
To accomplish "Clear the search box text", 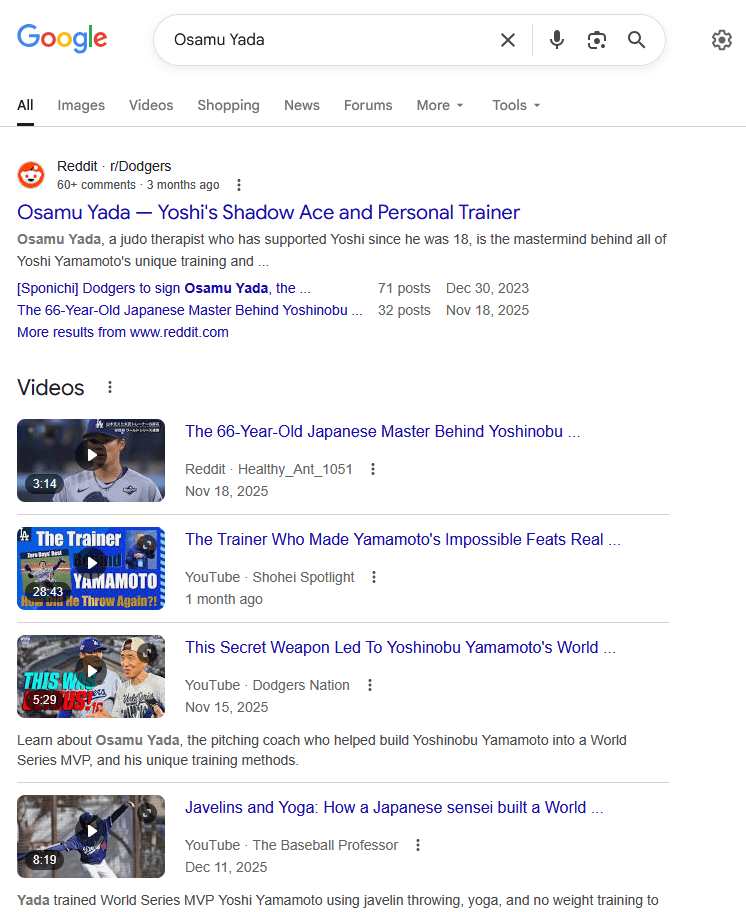I will click(x=508, y=40).
